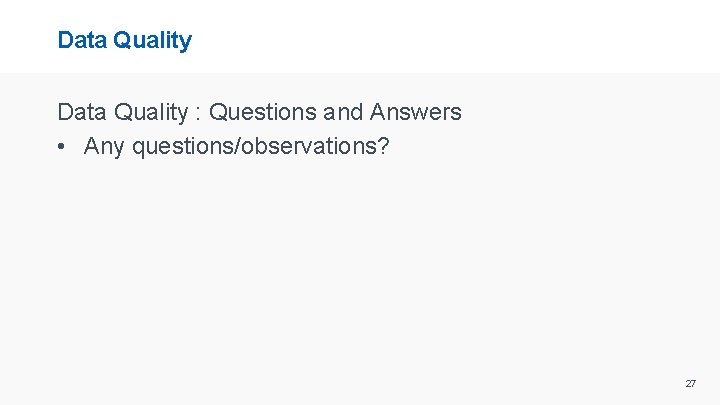Click the word 'Any' in the bullet
The height and width of the screenshot is (405, 720).
[x=105, y=146]
